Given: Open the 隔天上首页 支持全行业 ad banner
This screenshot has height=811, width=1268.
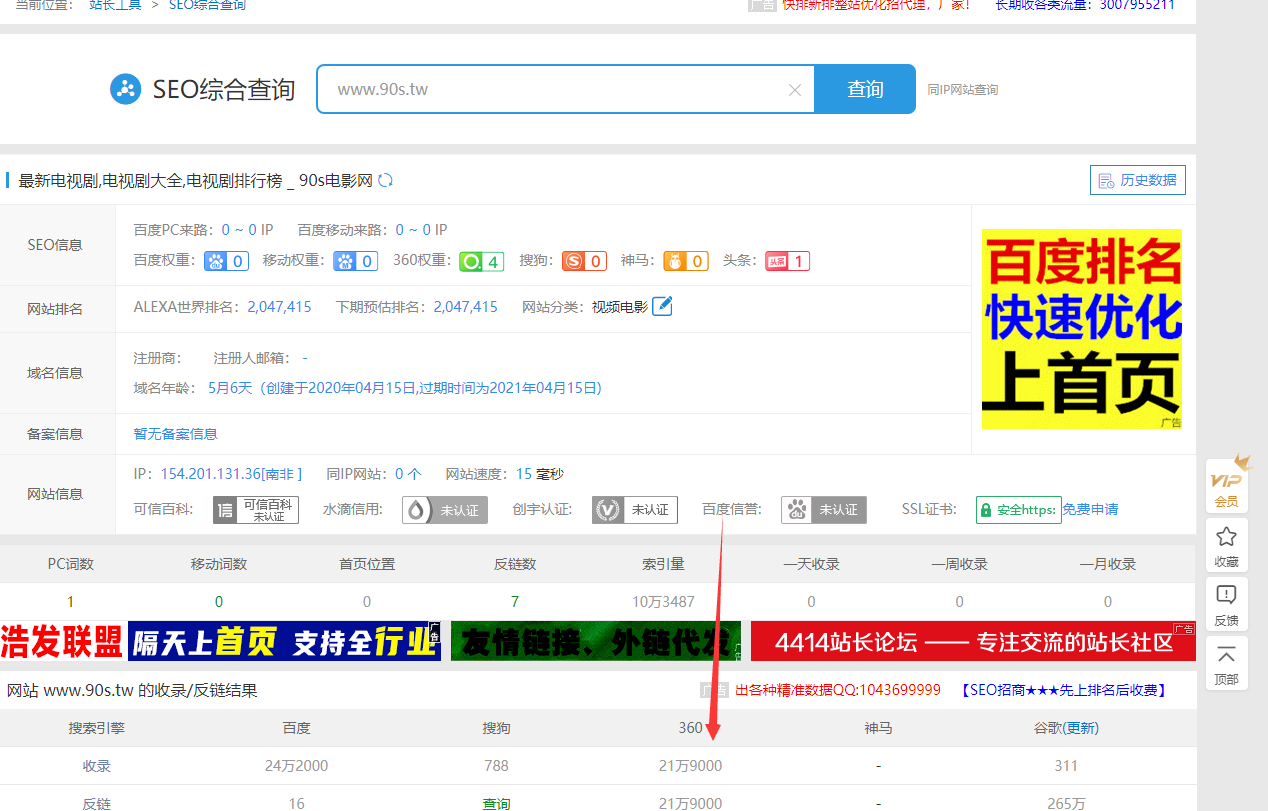Looking at the screenshot, I should (284, 641).
